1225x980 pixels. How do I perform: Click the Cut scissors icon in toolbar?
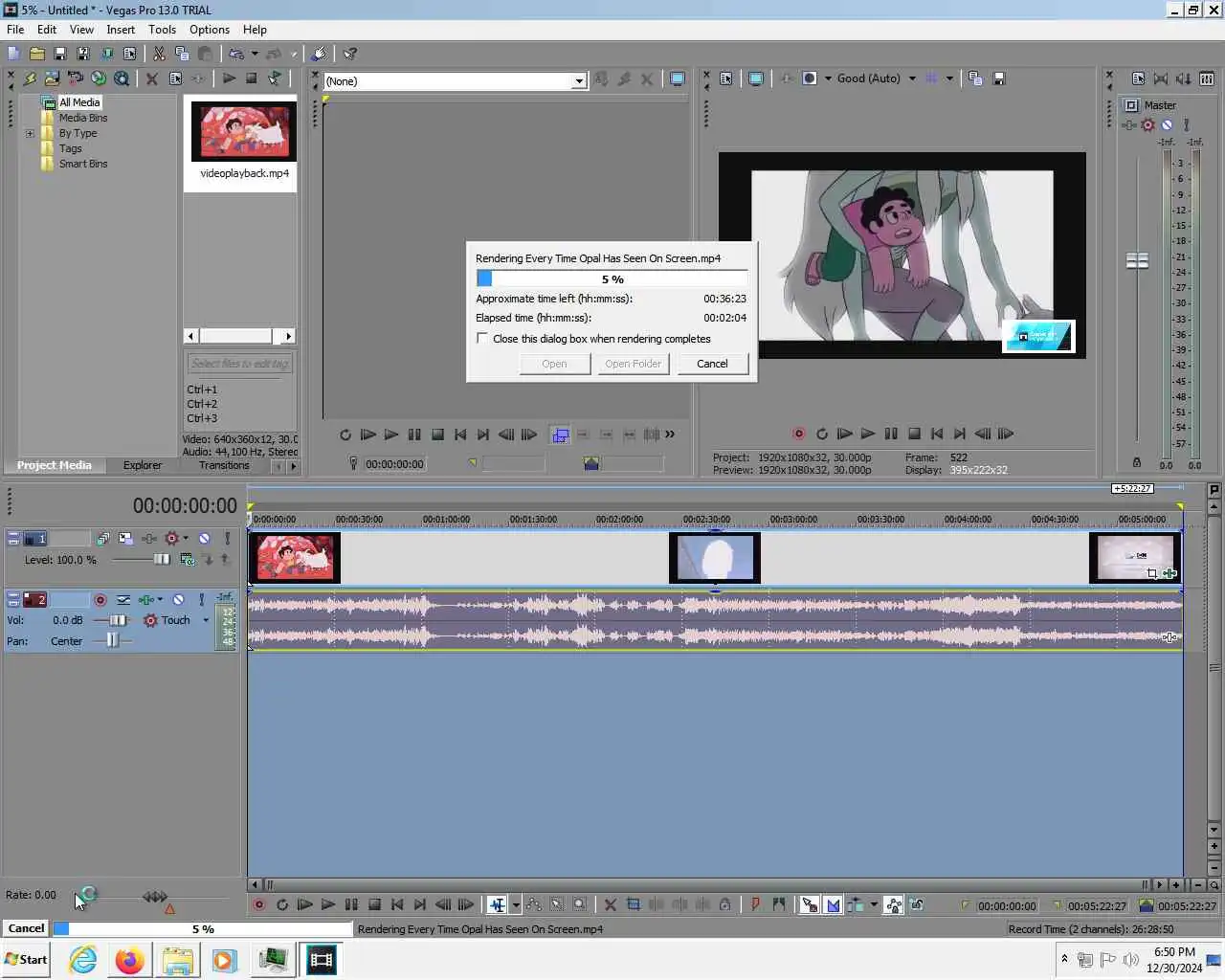coord(159,54)
